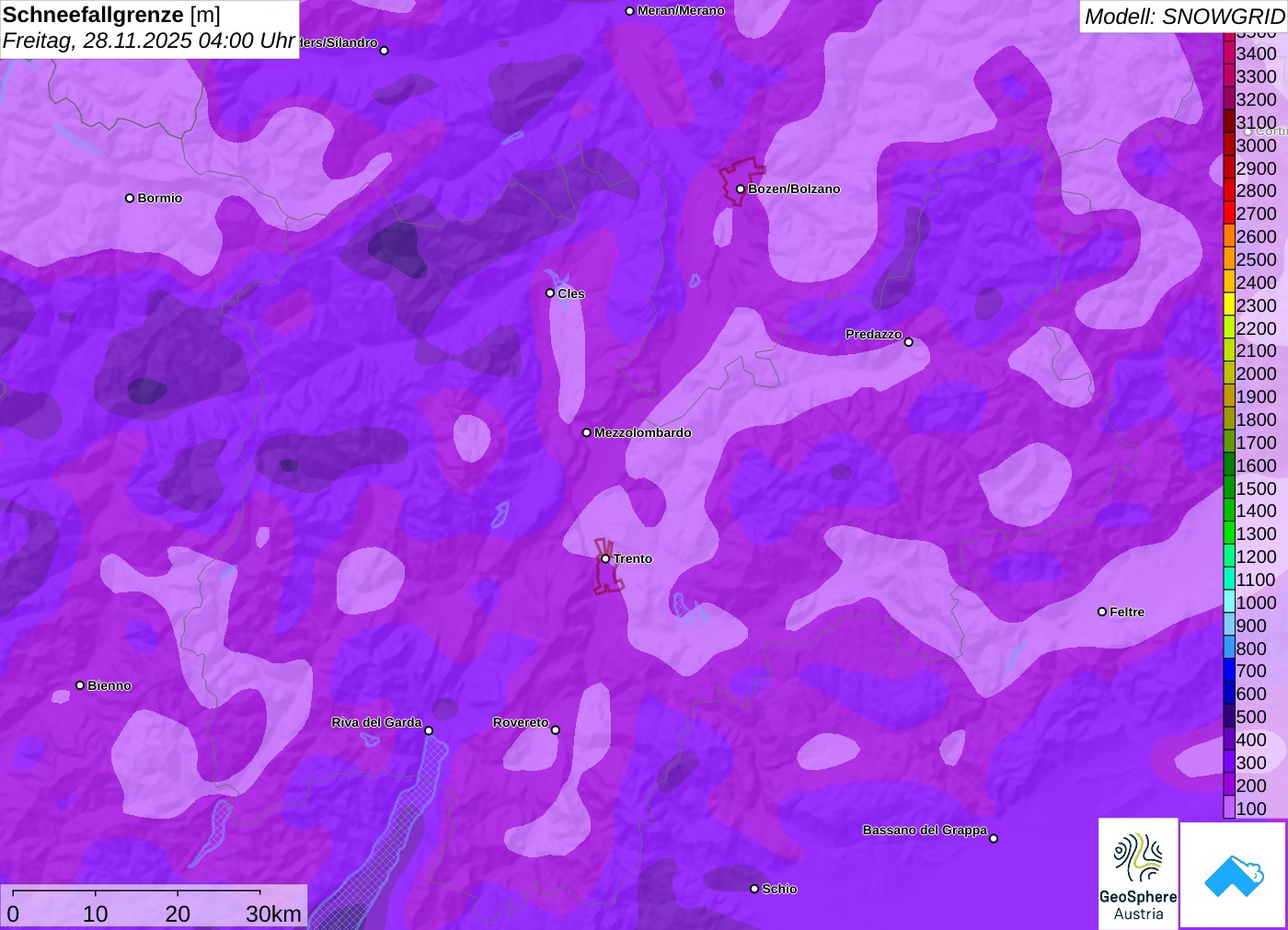Select the 1000 m legend swatch
This screenshot has width=1288, height=930.
point(1229,602)
